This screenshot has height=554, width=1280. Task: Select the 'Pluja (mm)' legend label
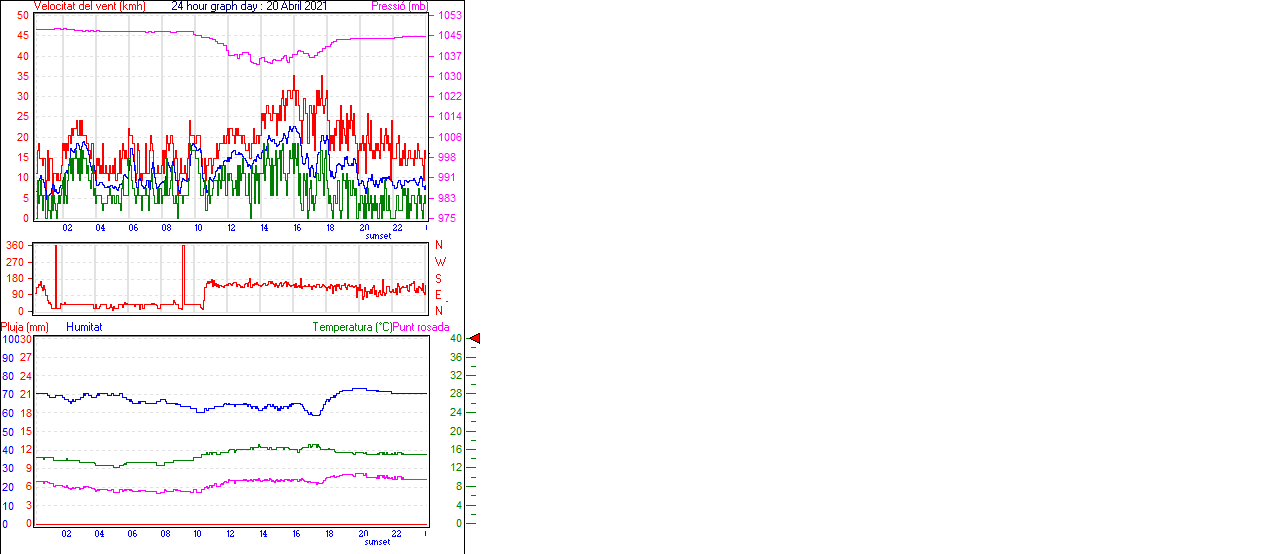click(25, 327)
